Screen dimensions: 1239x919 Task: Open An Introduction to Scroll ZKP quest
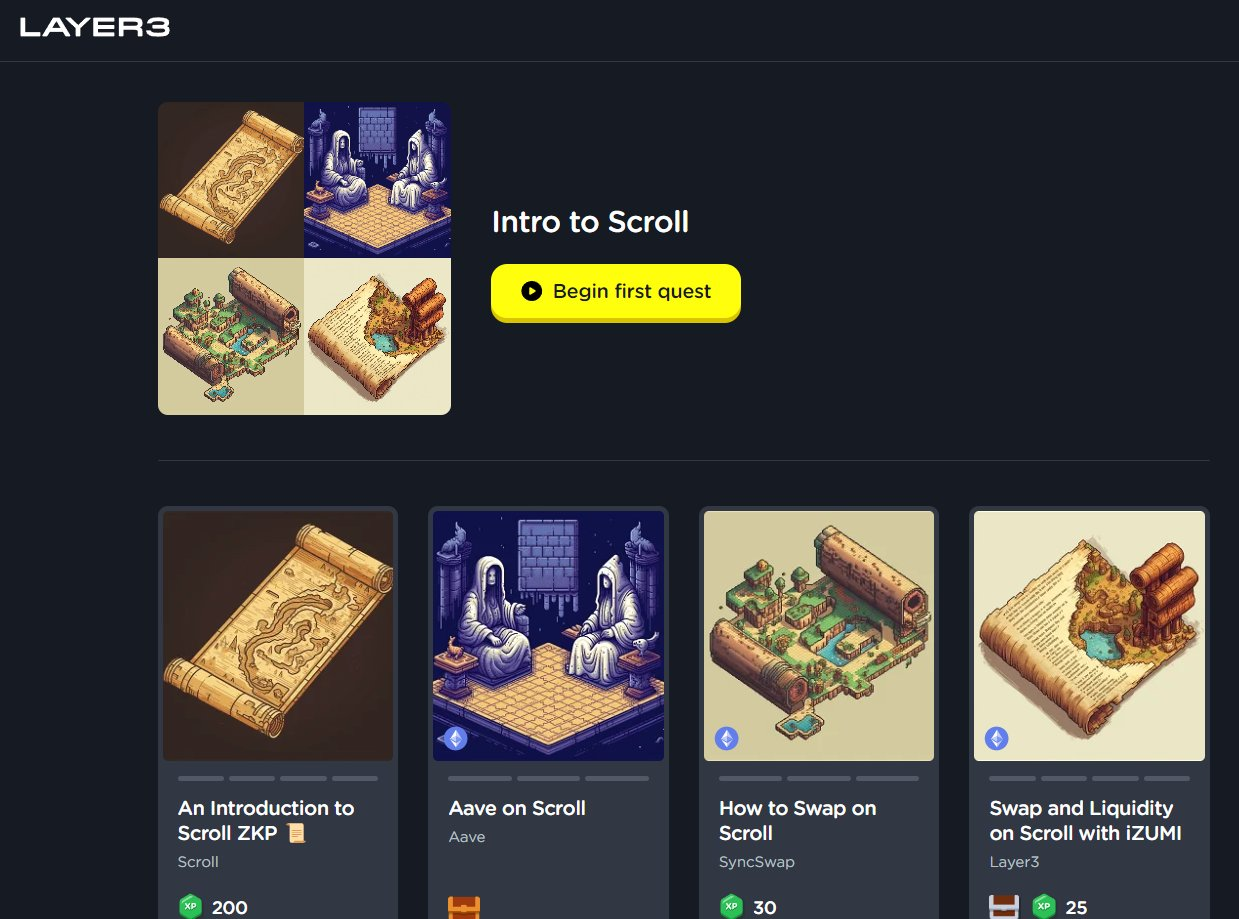point(266,820)
